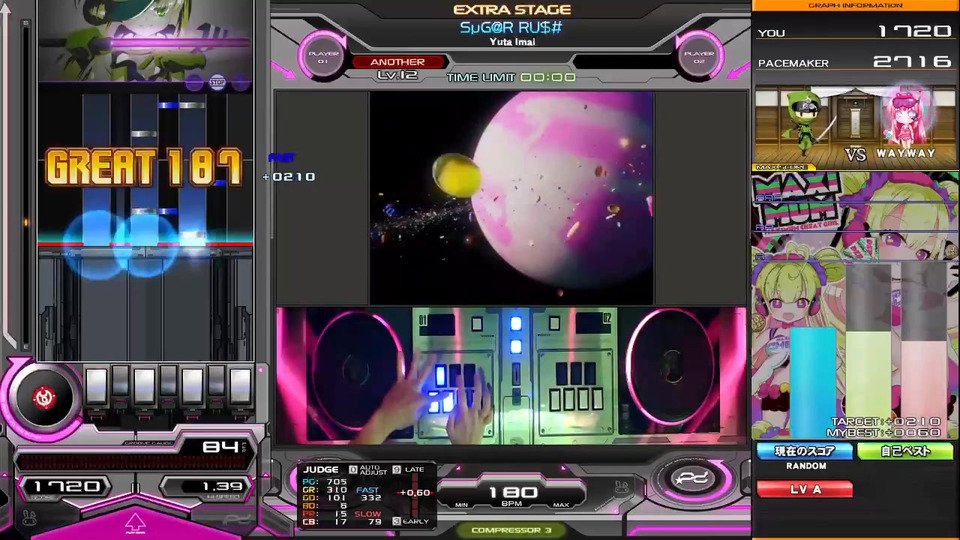
Task: Click the LATE count number box
Action: [397, 470]
